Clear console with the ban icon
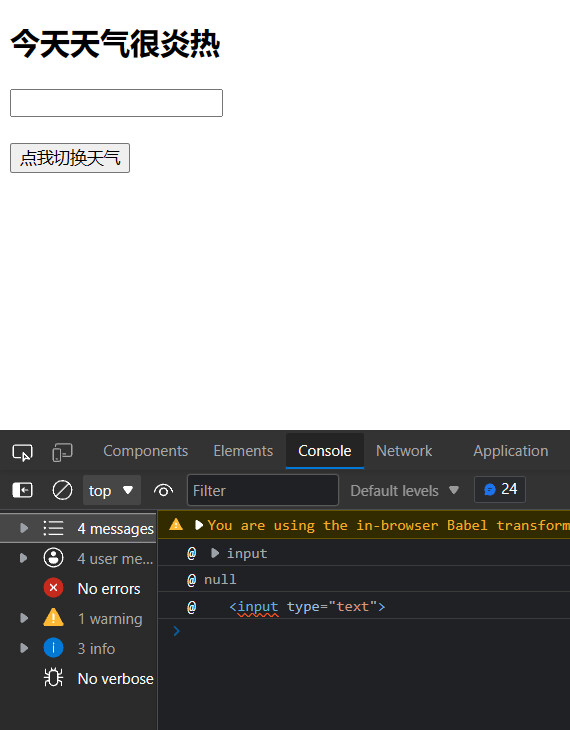Screen dimensions: 570x730 62,490
